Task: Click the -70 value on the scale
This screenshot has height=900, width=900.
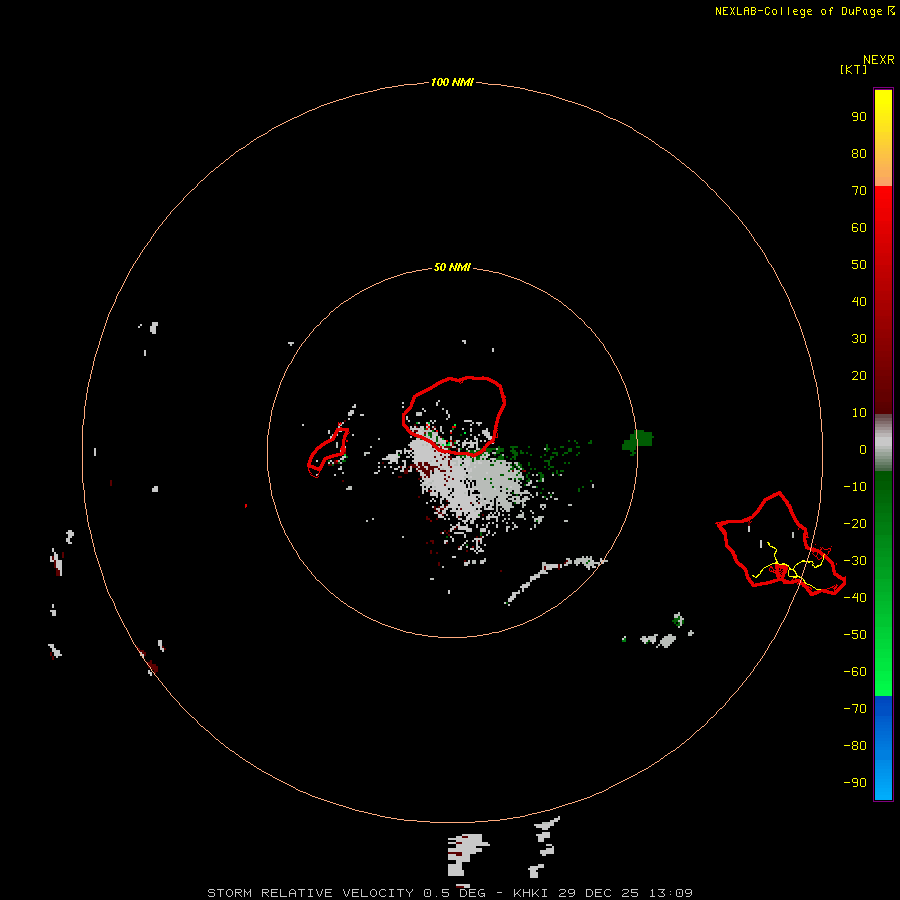Action: tap(855, 708)
